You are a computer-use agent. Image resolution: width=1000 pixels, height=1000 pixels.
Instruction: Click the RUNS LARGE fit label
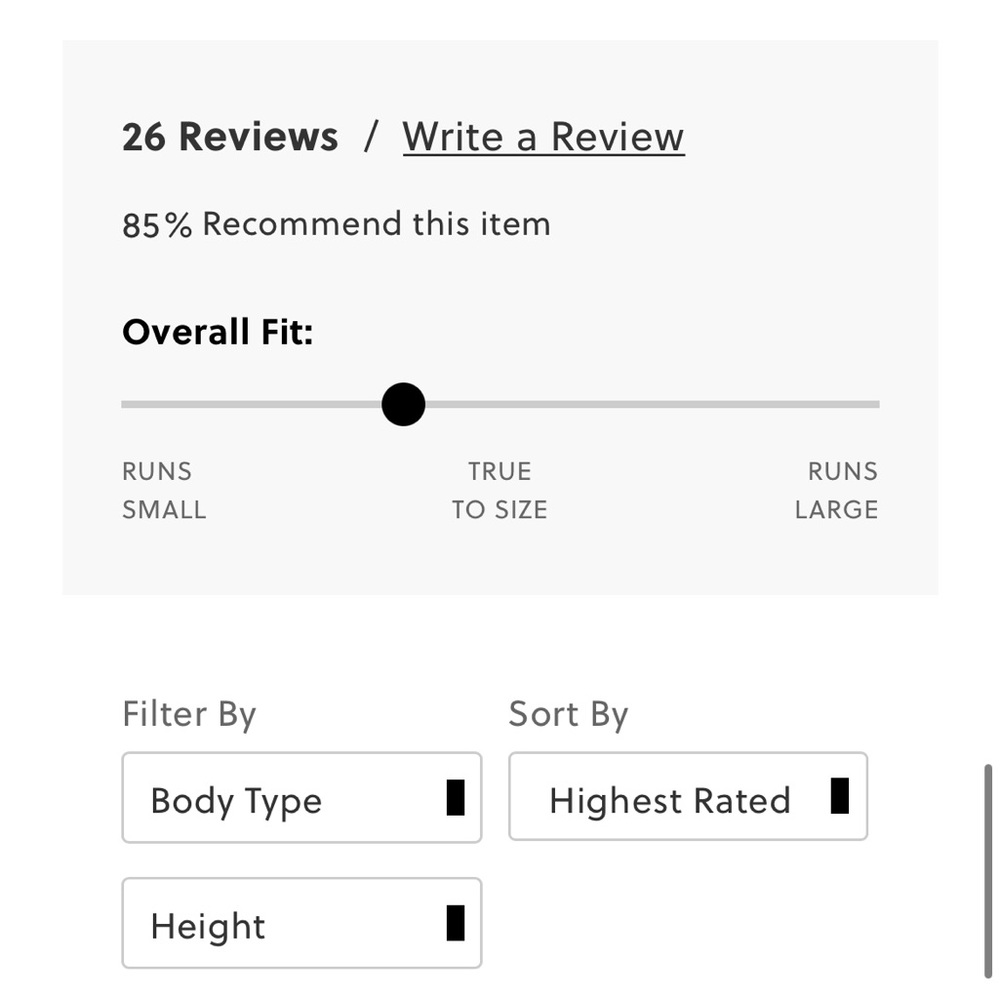click(837, 490)
